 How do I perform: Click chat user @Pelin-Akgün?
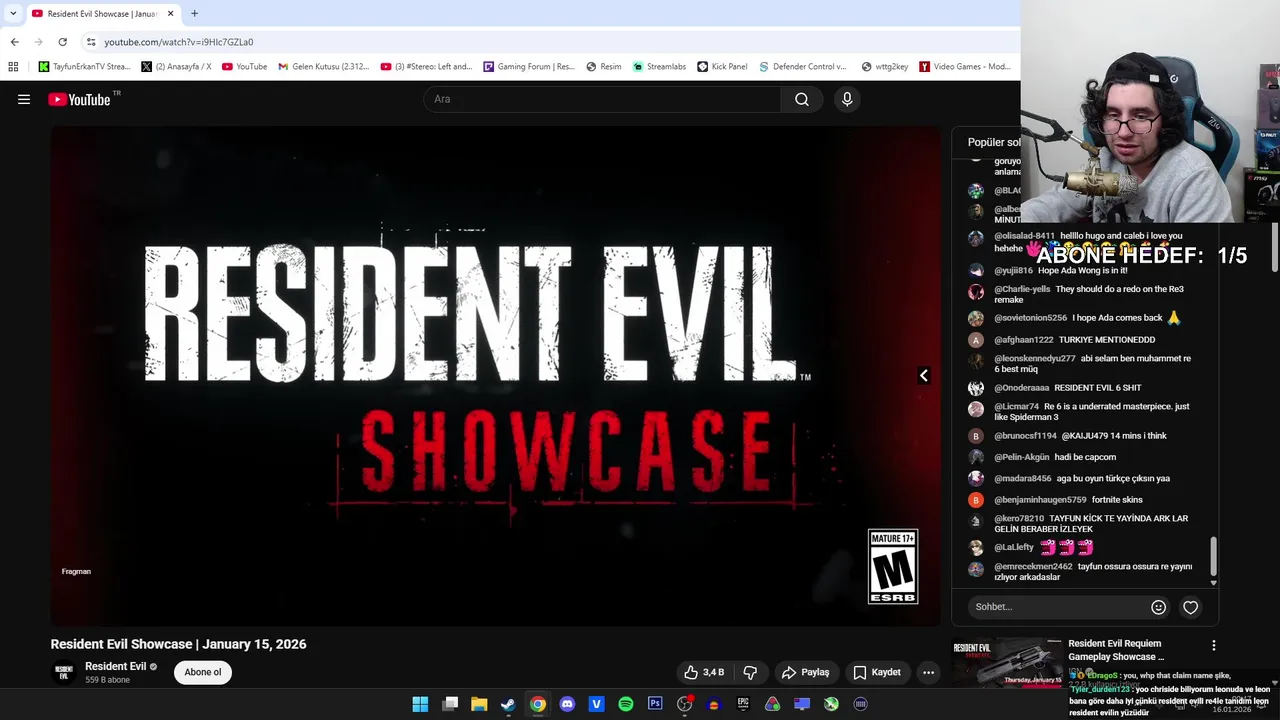pyautogui.click(x=1021, y=457)
